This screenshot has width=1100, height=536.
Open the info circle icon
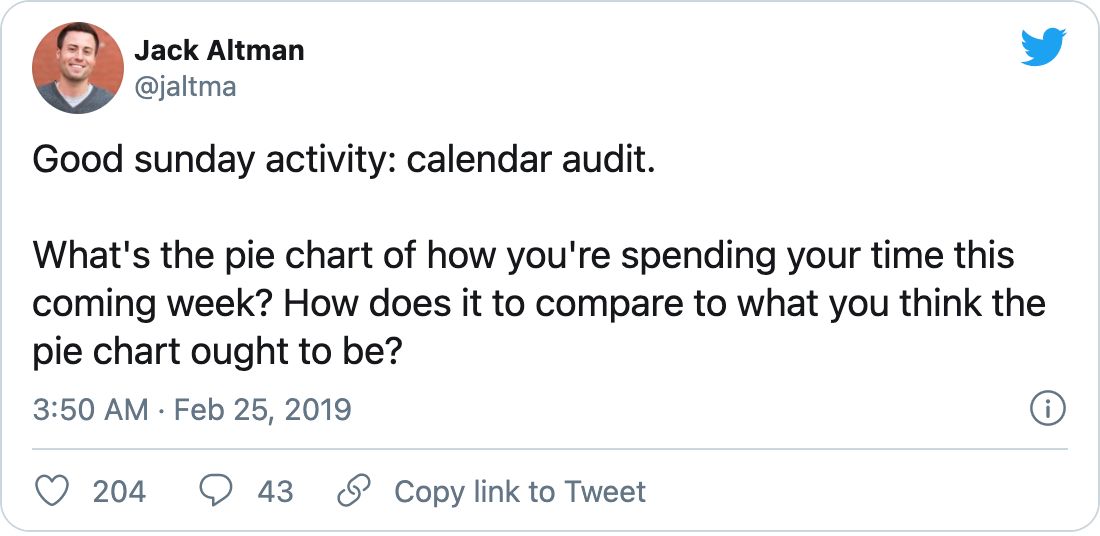coord(1047,409)
